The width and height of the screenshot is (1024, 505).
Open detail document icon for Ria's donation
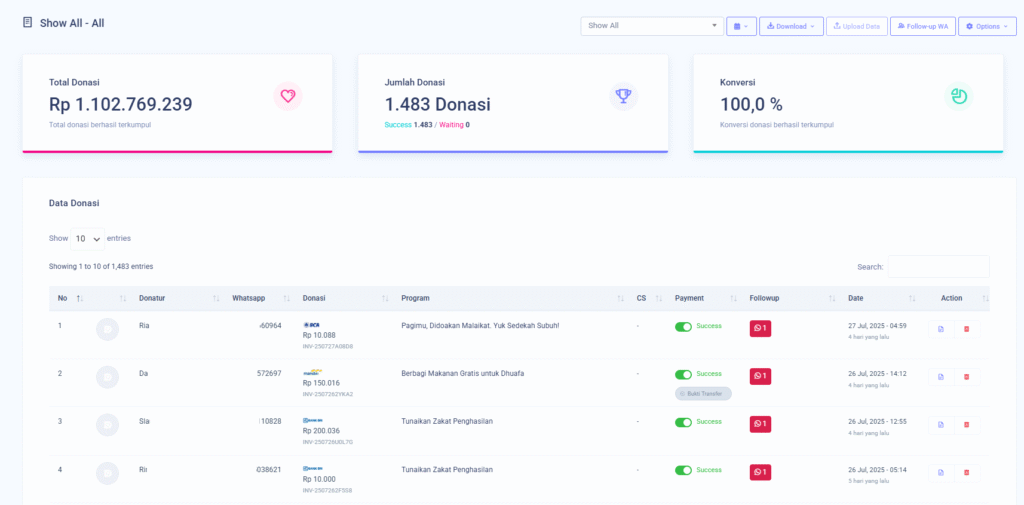click(940, 329)
